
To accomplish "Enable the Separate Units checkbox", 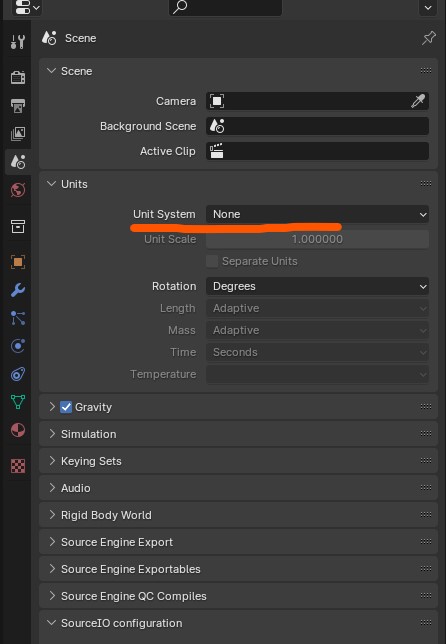I will (212, 261).
